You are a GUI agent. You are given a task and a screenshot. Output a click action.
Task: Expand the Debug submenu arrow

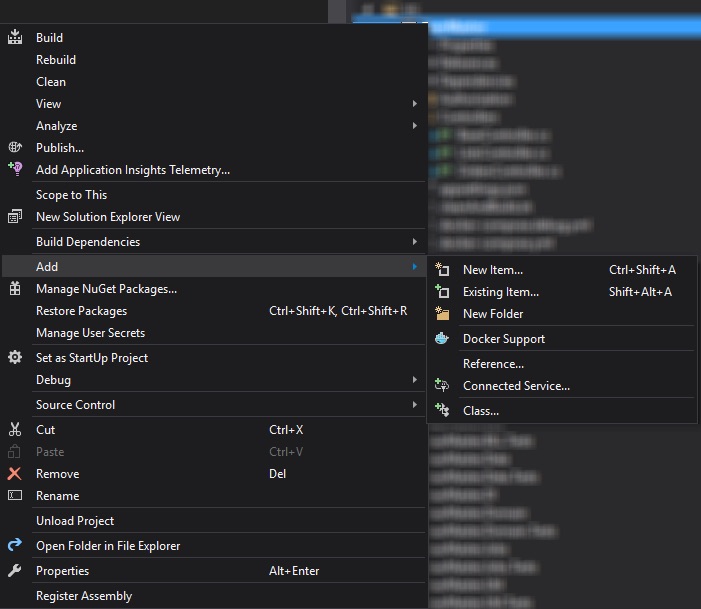pos(414,380)
